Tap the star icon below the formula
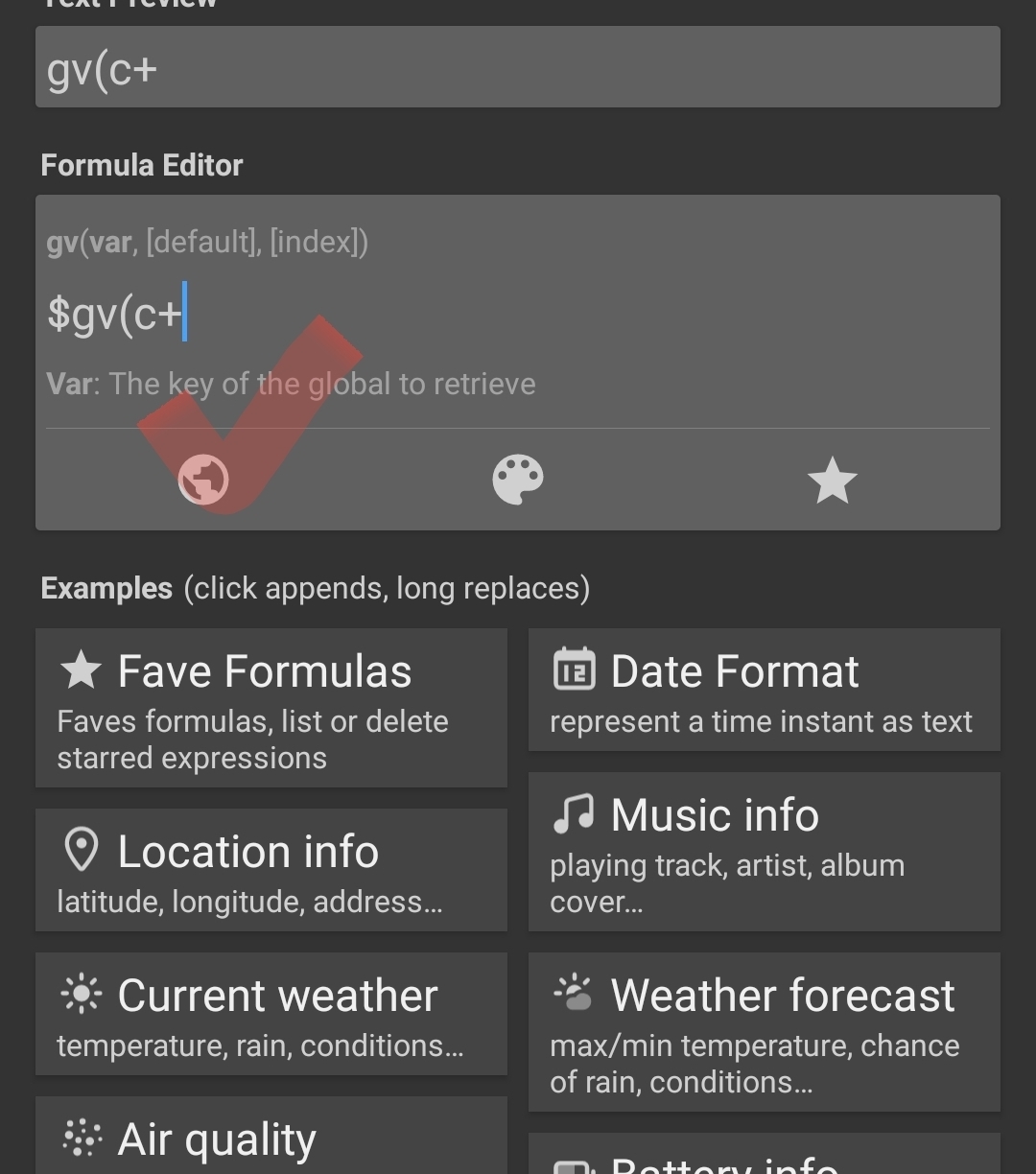Image resolution: width=1036 pixels, height=1174 pixels. 832,480
